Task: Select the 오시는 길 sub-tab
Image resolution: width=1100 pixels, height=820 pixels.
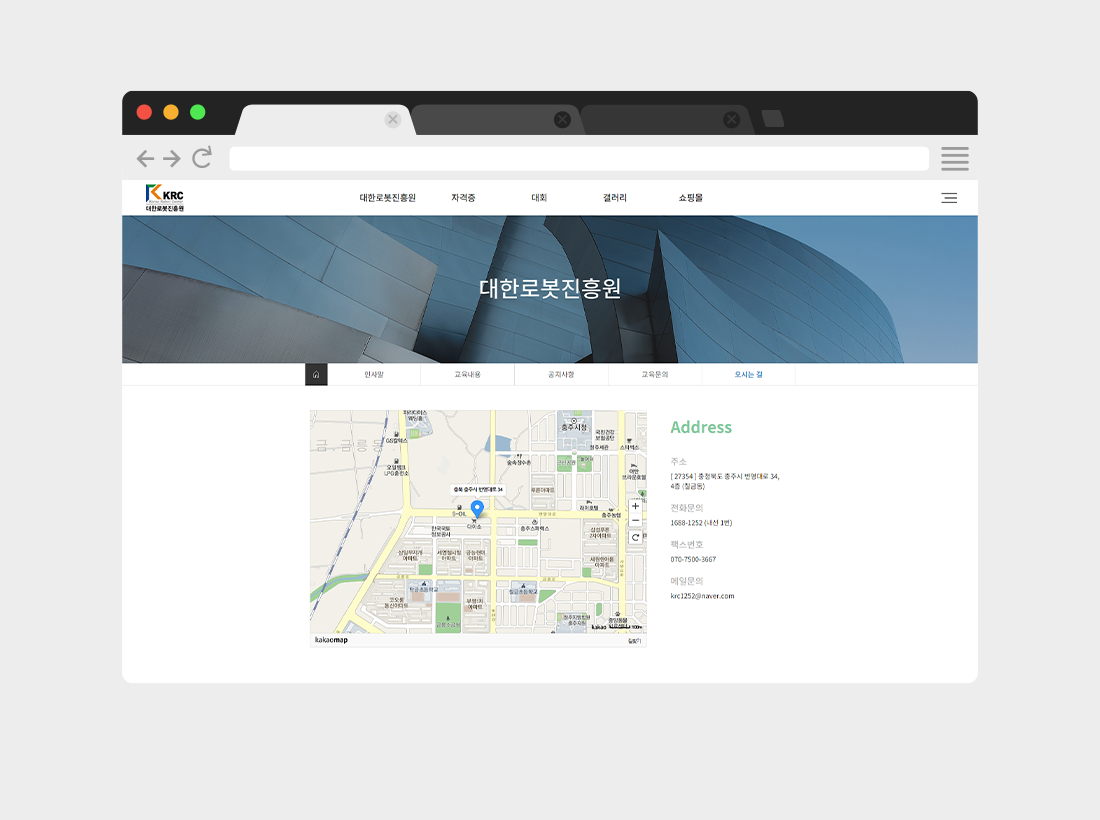Action: tap(748, 375)
